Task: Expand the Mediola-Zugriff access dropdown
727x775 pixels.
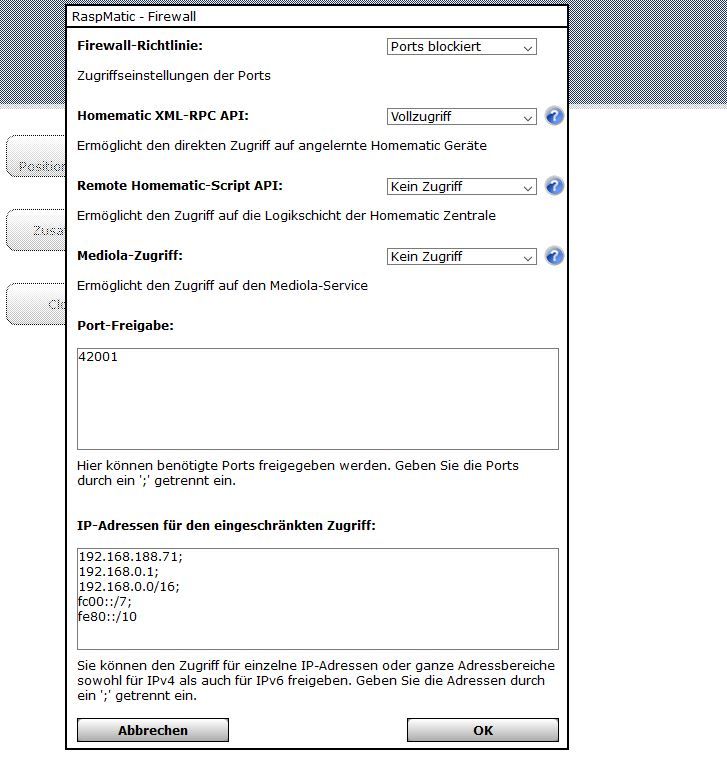Action: click(462, 257)
